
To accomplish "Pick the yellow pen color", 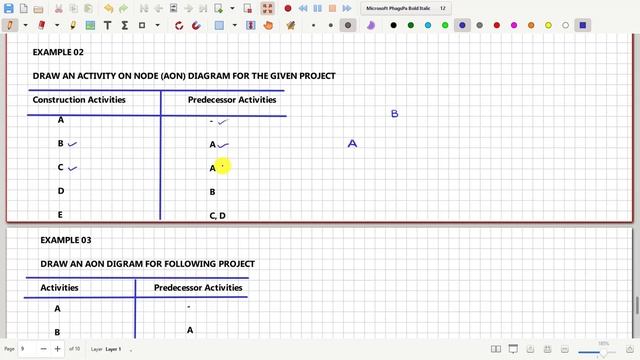I will [x=548, y=25].
